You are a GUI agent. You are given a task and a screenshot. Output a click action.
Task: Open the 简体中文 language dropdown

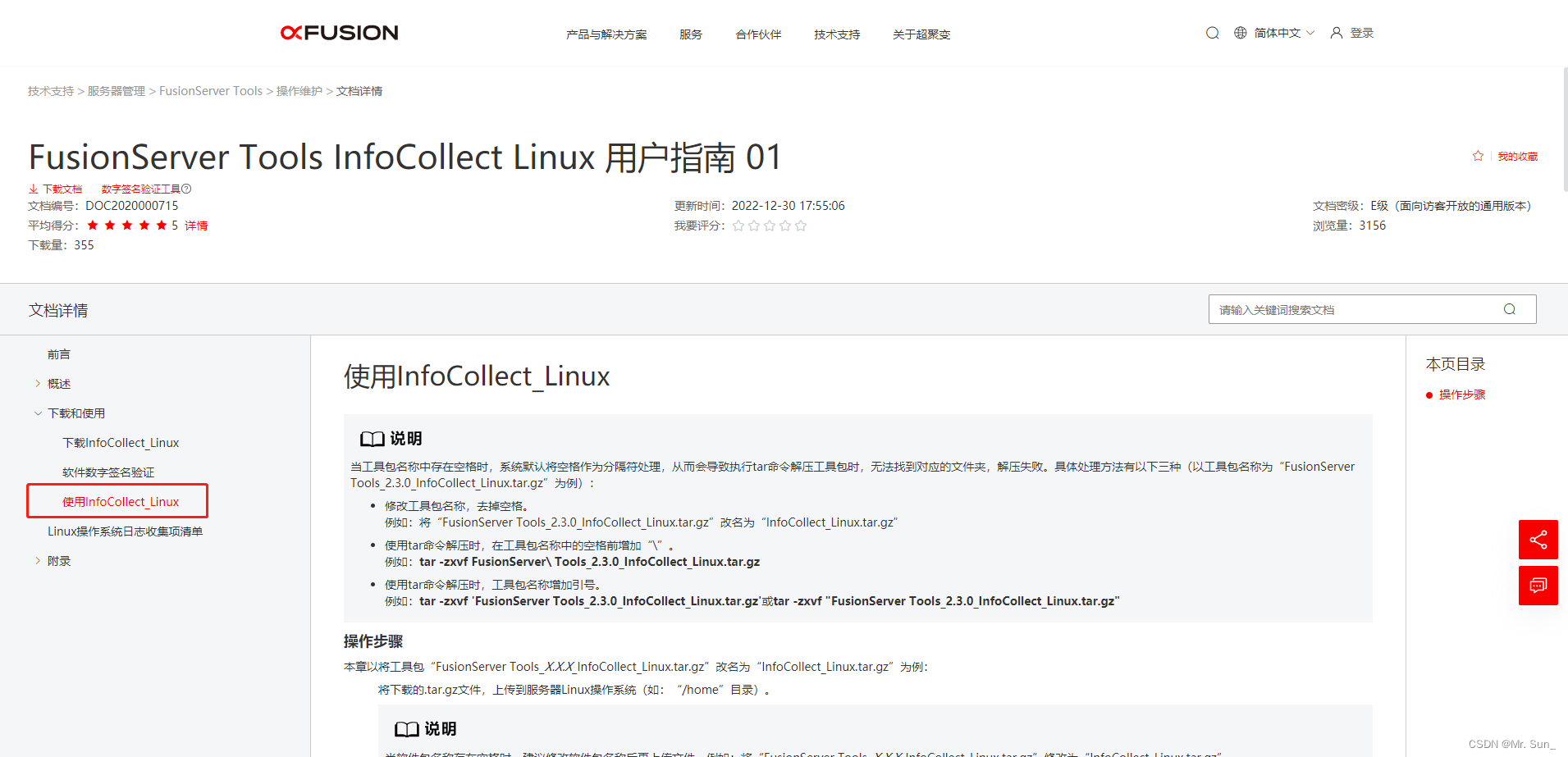(x=1284, y=33)
